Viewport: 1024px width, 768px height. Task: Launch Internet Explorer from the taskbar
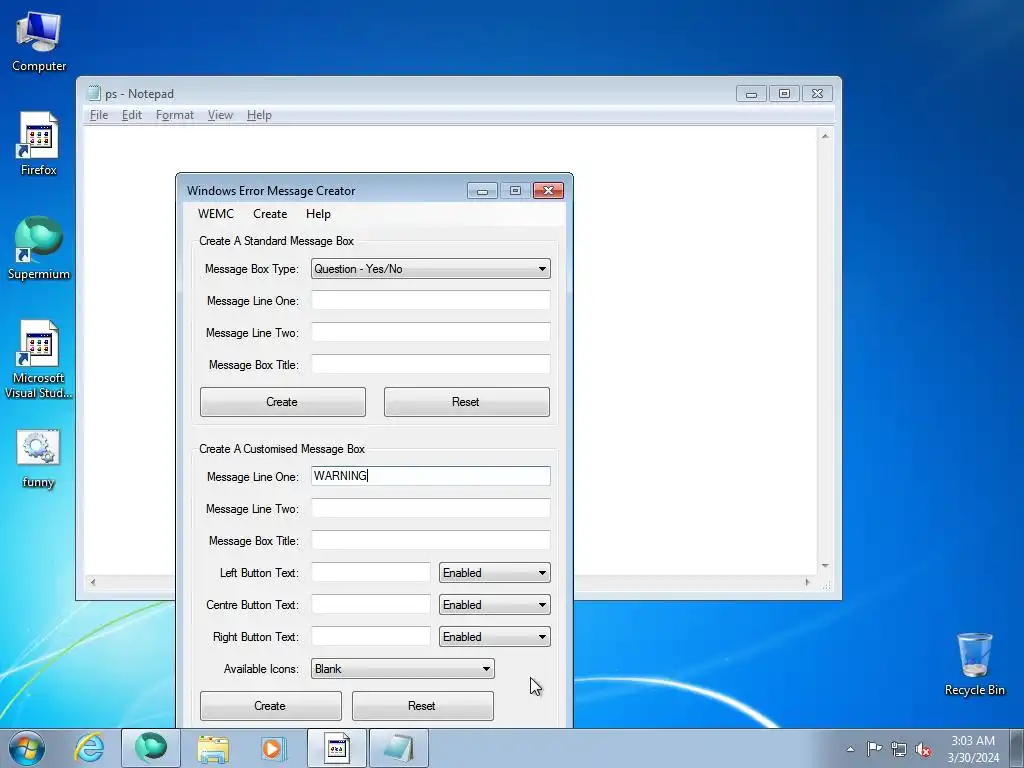point(89,748)
